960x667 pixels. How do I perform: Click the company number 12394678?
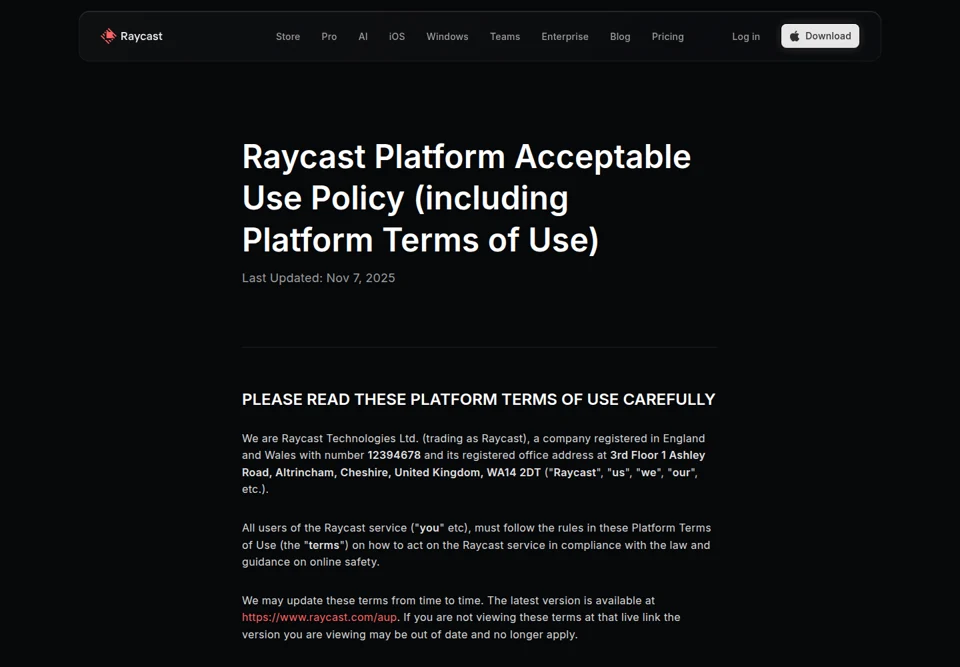click(394, 455)
